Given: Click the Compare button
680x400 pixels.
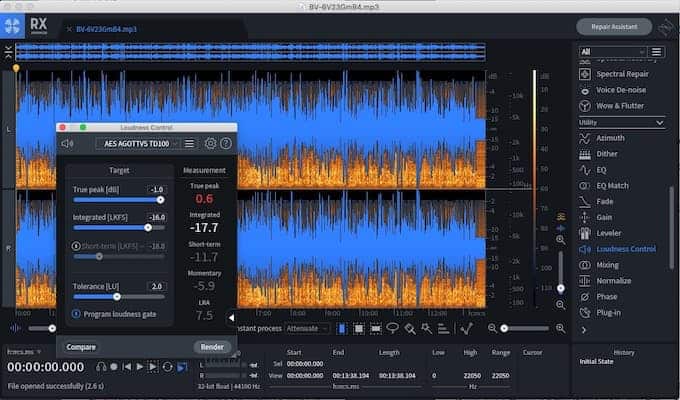Looking at the screenshot, I should click(81, 347).
